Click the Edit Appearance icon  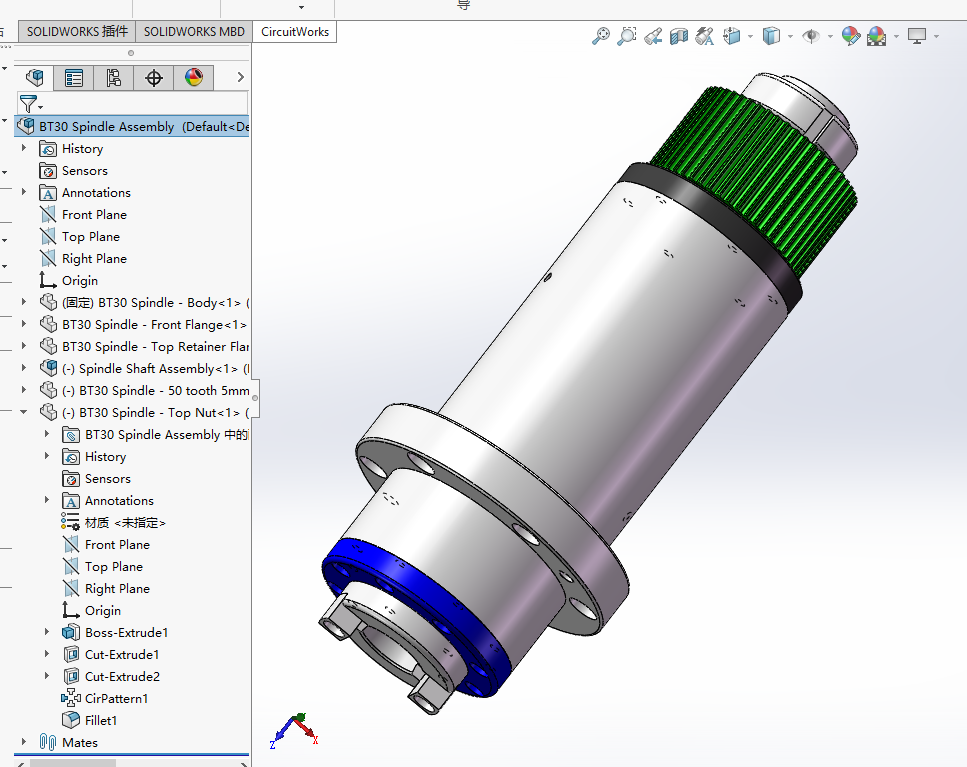pos(850,36)
